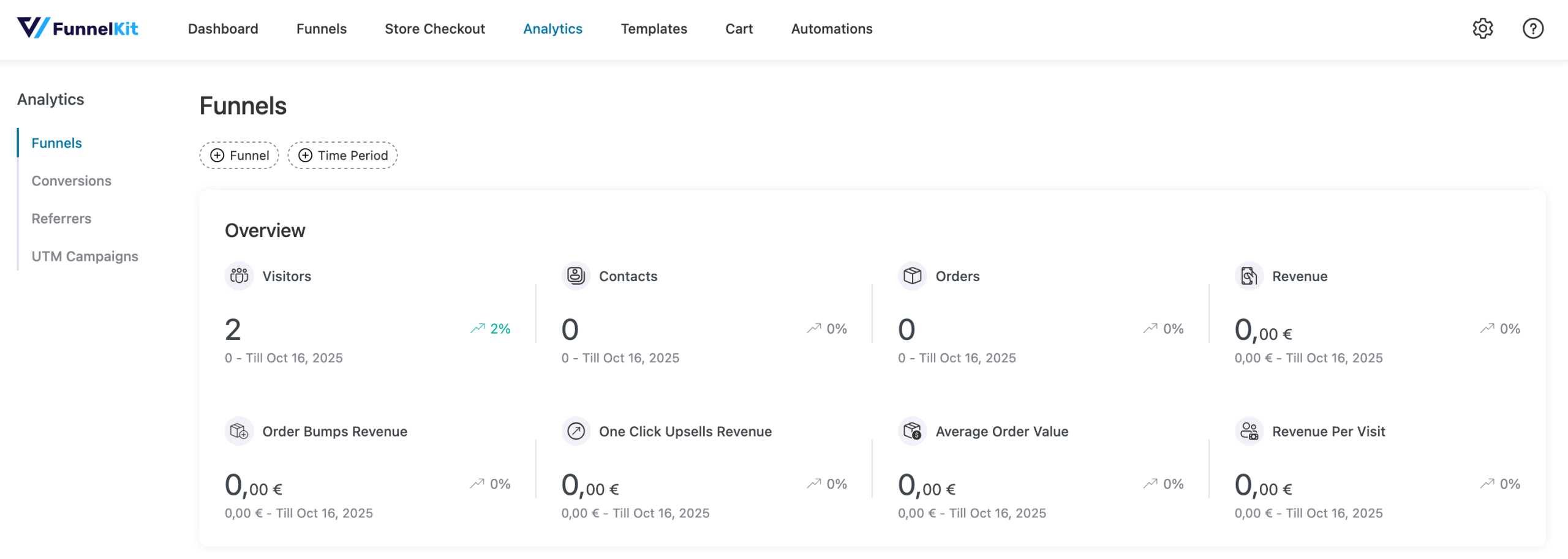Open Store Checkout in the navigation
Screen dimensions: 1568x559
point(435,29)
